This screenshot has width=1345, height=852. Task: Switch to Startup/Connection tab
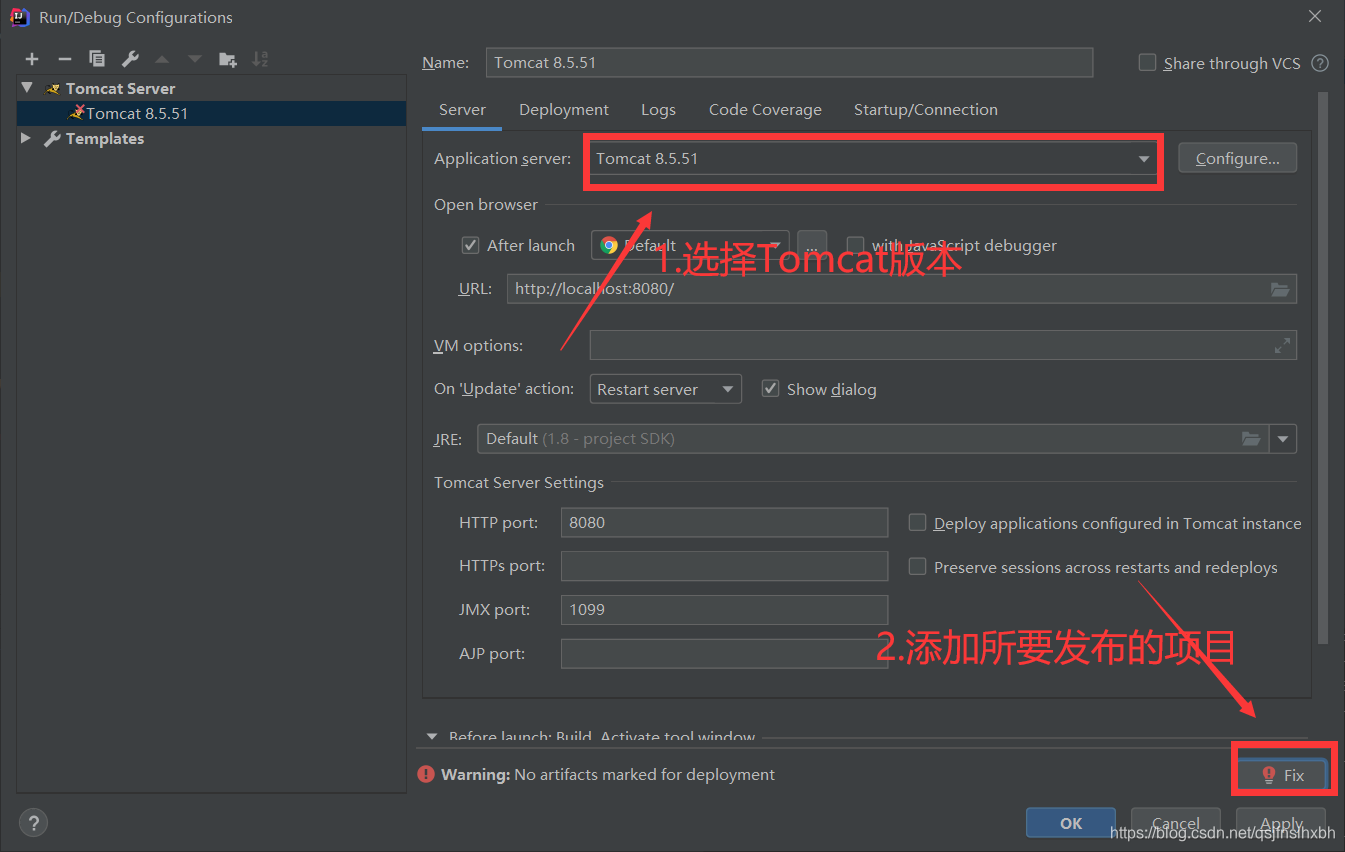pos(925,110)
